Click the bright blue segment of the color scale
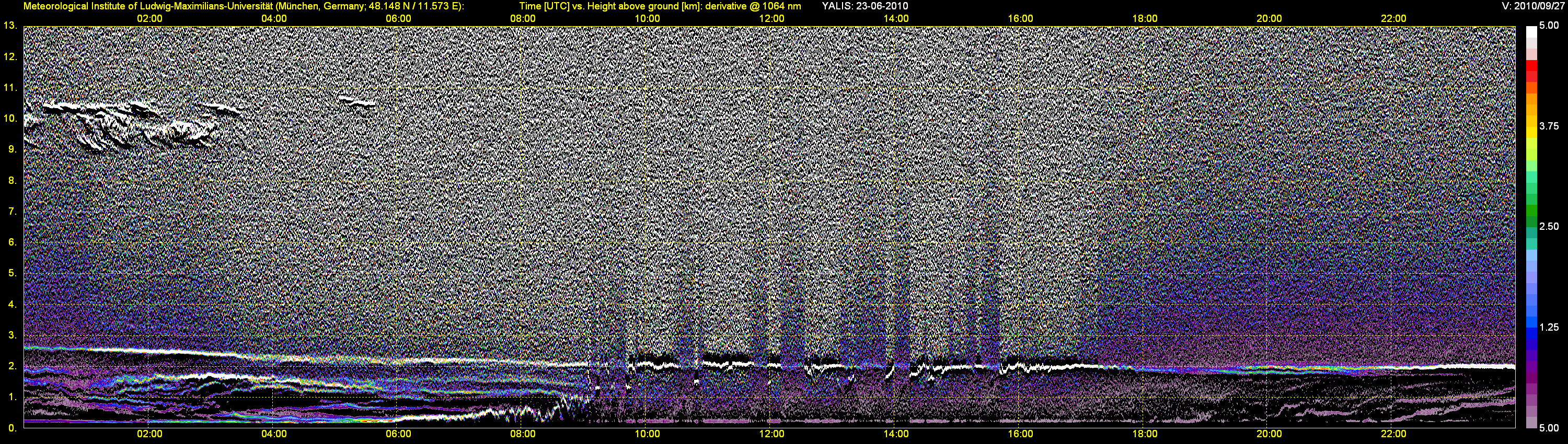 [x=1531, y=321]
